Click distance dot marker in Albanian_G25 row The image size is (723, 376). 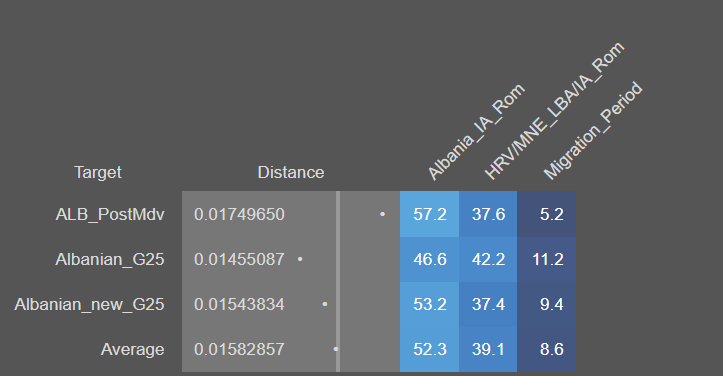(x=300, y=259)
